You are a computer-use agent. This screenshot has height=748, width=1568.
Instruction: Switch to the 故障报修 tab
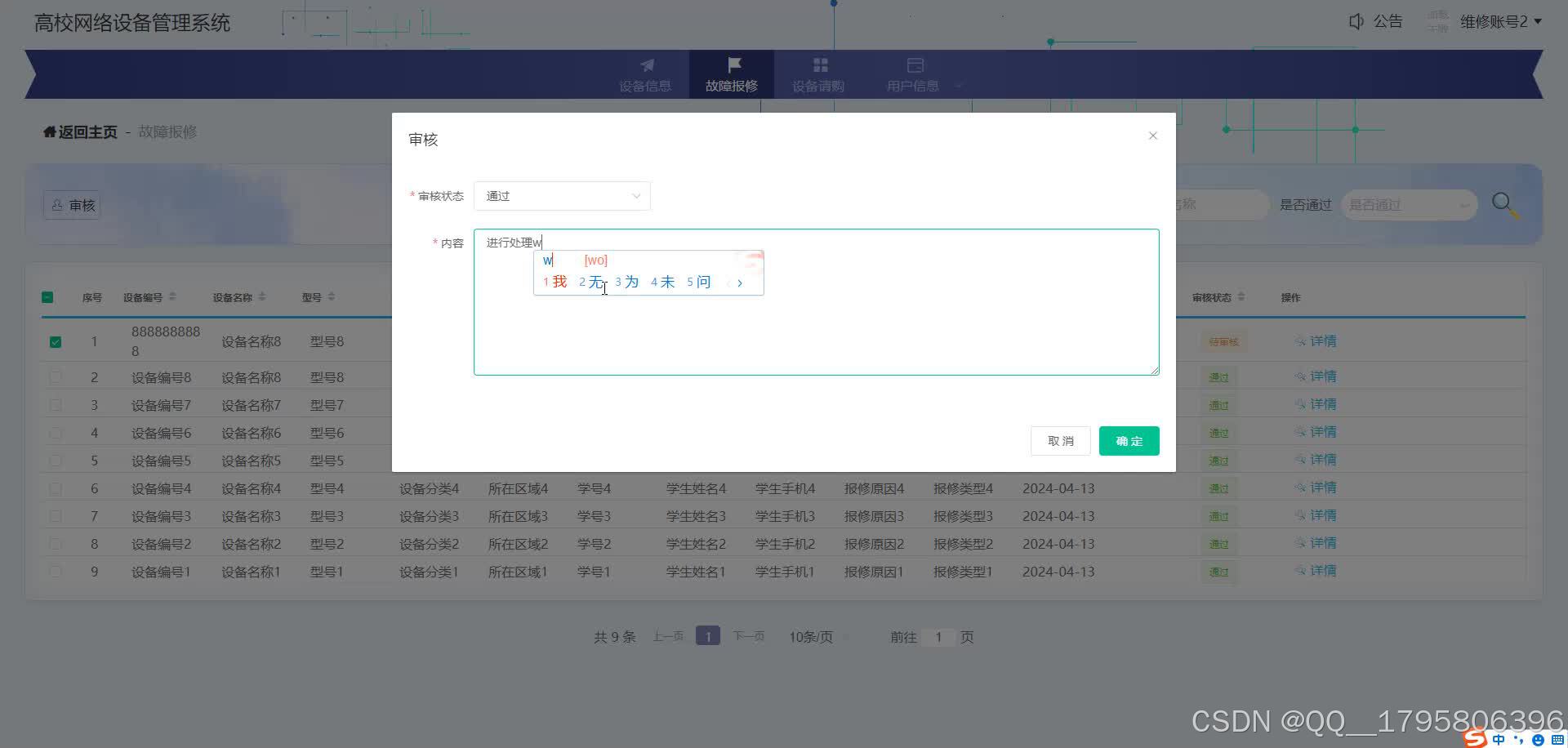click(x=732, y=74)
